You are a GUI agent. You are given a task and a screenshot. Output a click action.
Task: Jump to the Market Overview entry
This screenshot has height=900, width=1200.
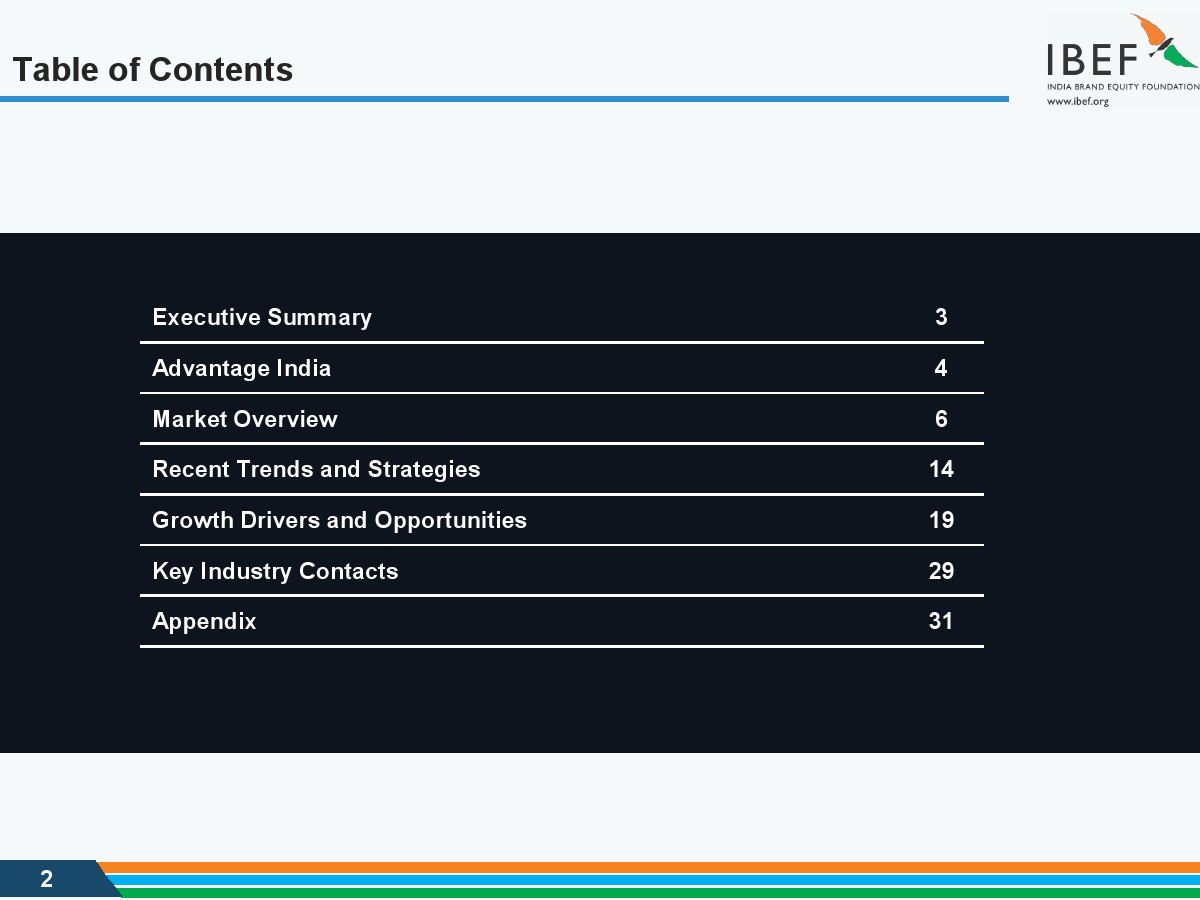245,420
